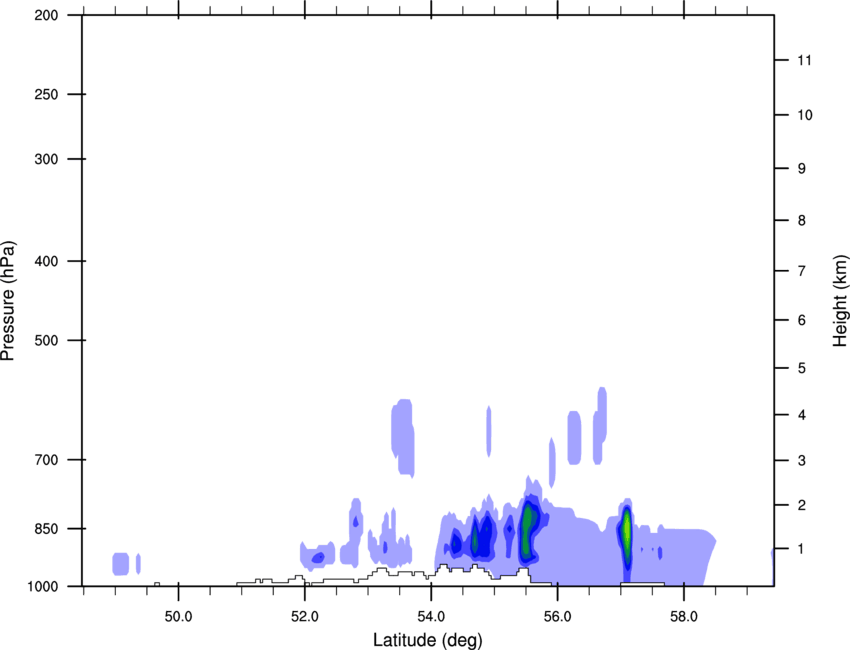This screenshot has height=650, width=850.
Task: Click the 56.0 latitude tick label
Action: click(x=558, y=617)
